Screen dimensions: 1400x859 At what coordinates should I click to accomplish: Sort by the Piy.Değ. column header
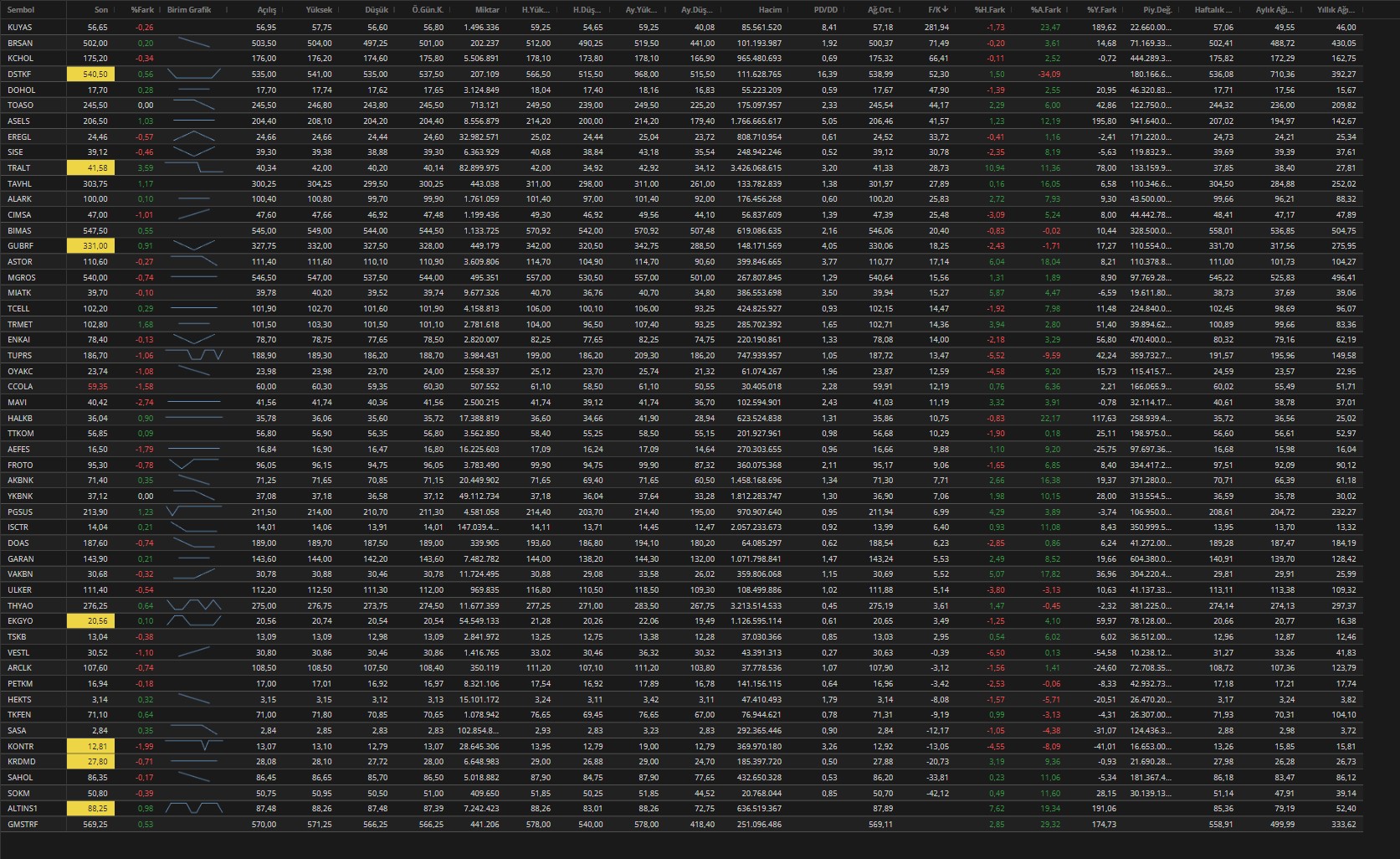[1157, 10]
